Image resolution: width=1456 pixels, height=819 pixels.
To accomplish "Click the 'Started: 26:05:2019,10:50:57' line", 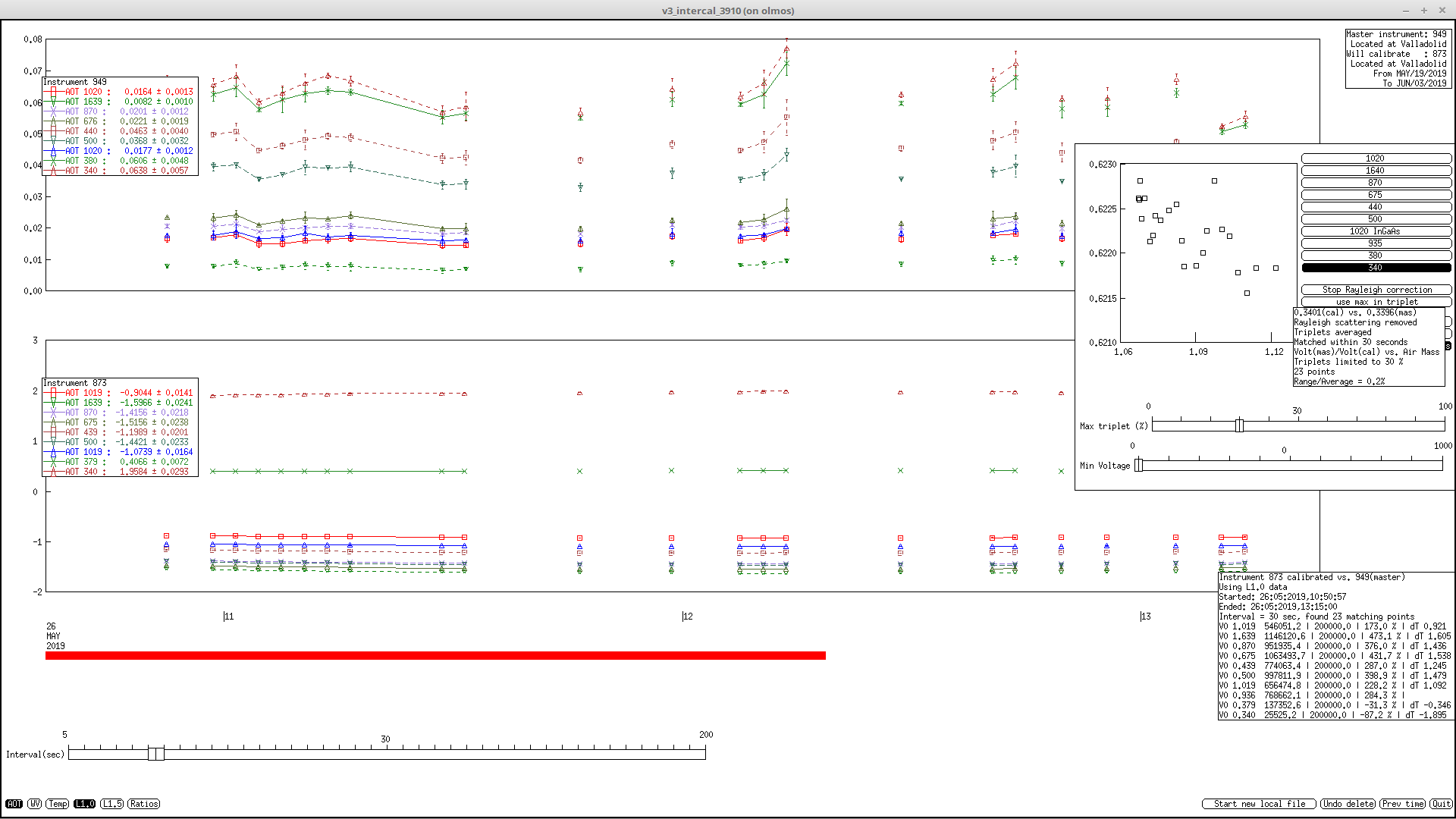I will [x=1282, y=597].
